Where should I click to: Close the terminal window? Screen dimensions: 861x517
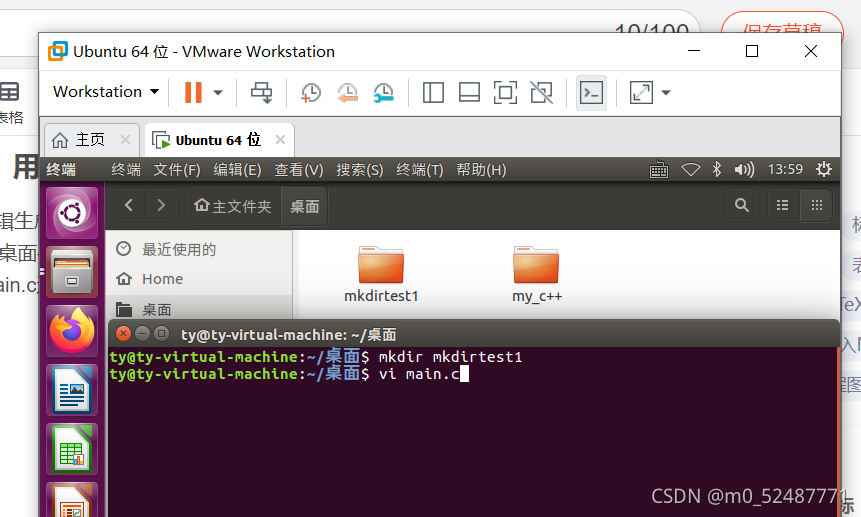click(124, 333)
